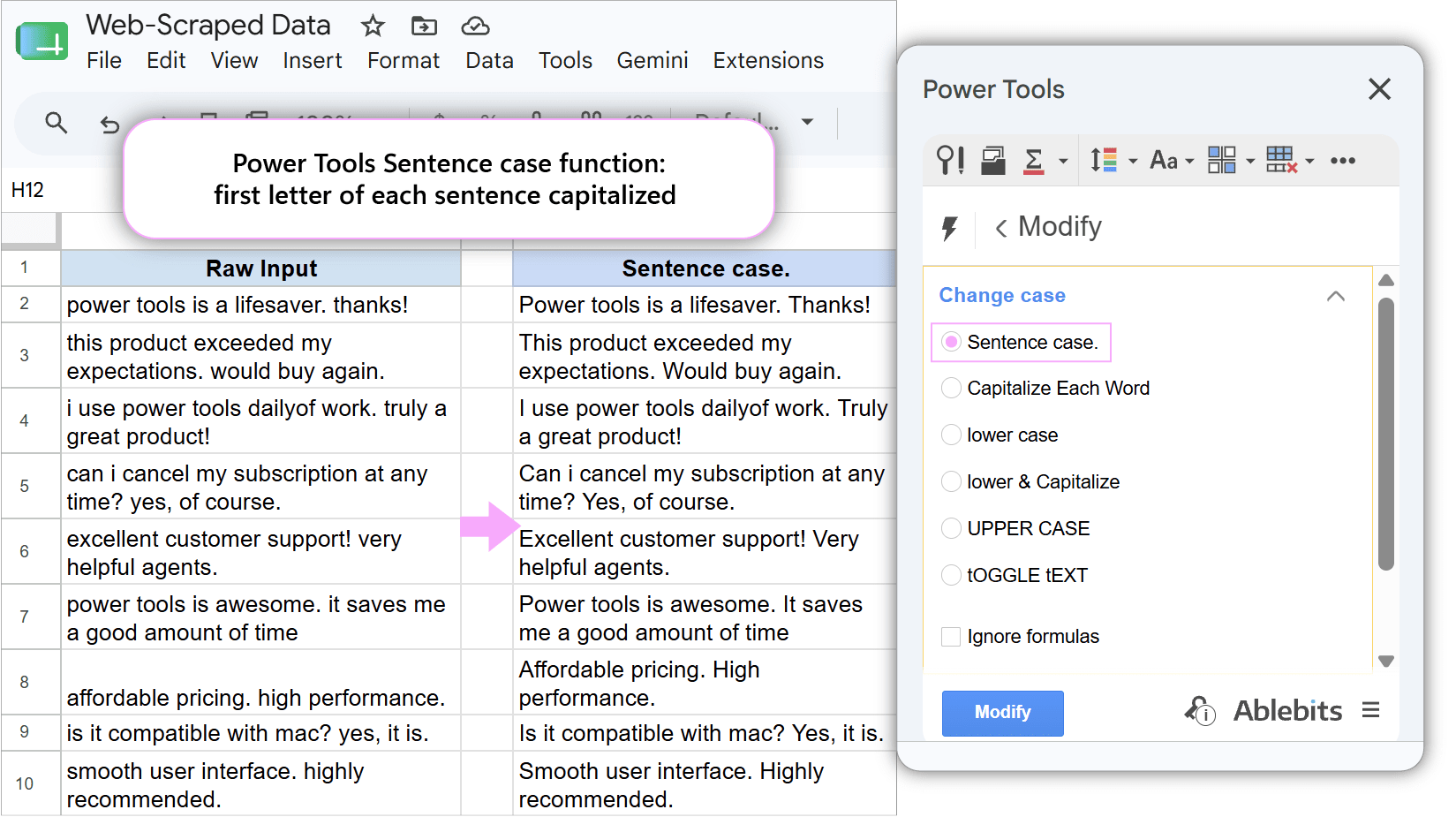Click the Web-Scraped Data document title
The width and height of the screenshot is (1456, 817).
coord(208,25)
